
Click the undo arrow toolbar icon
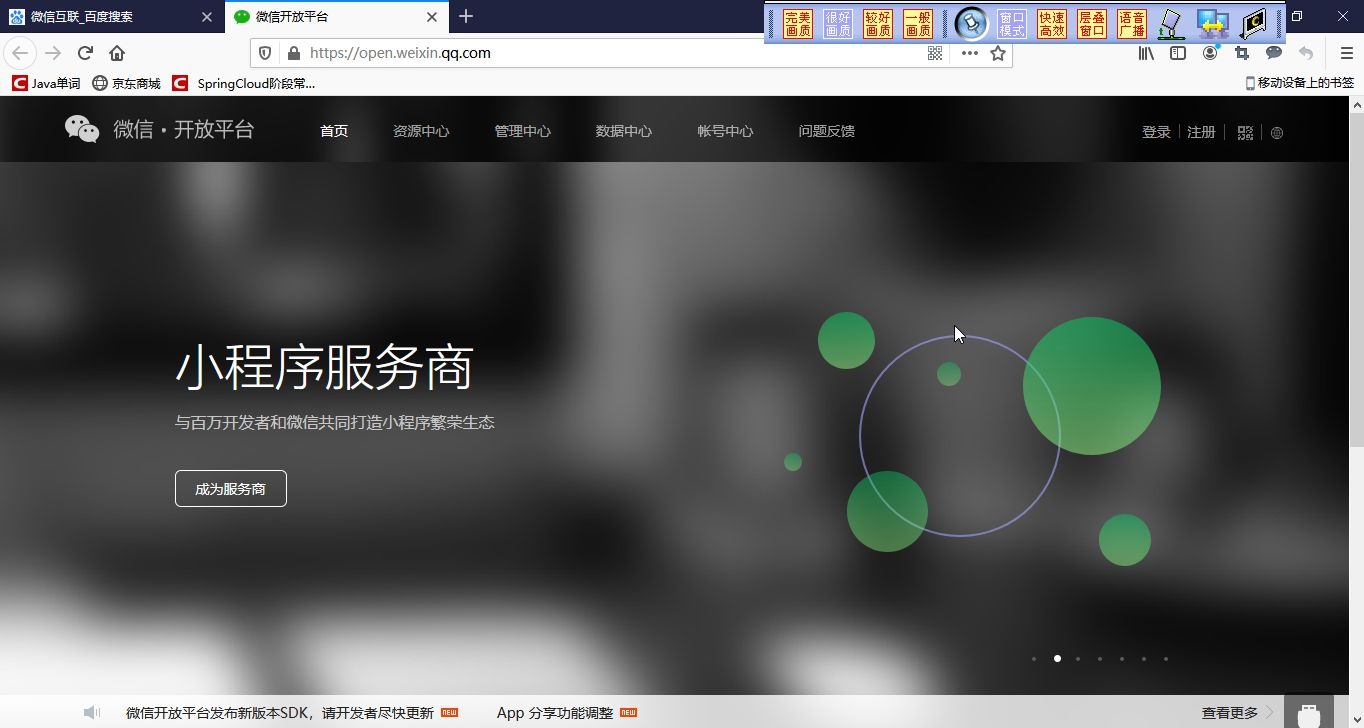point(1306,53)
